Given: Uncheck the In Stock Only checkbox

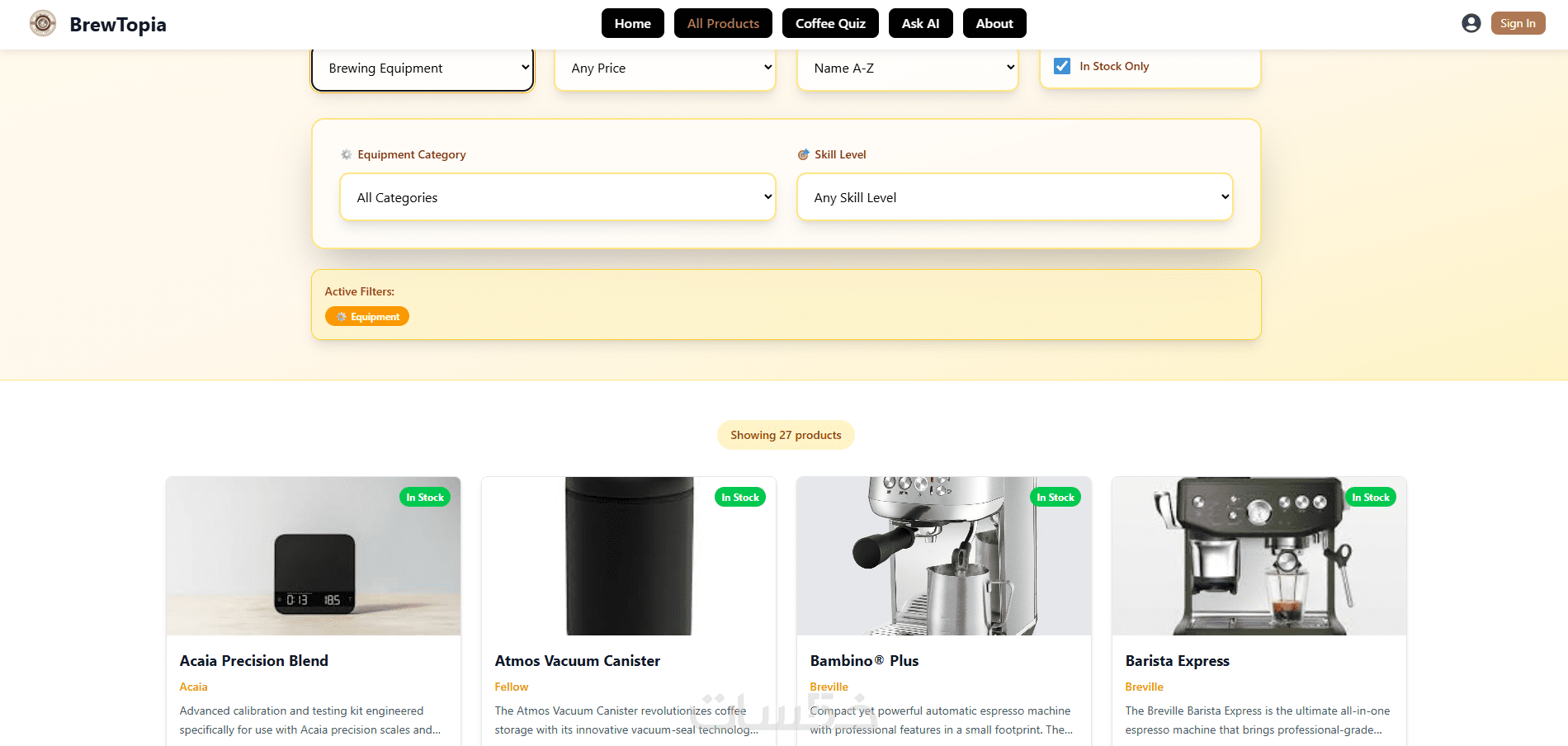Looking at the screenshot, I should [x=1062, y=66].
